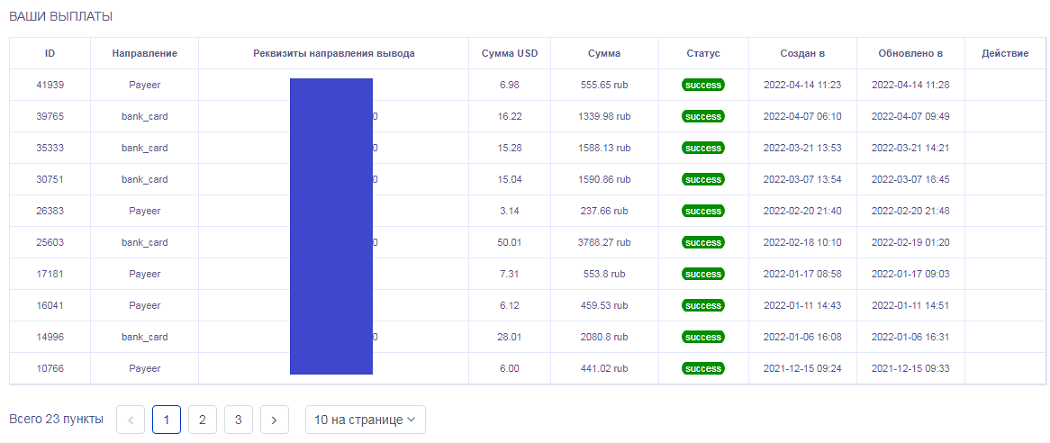Click the 'Действие' column header
The width and height of the screenshot is (1050, 443).
coord(1005,54)
